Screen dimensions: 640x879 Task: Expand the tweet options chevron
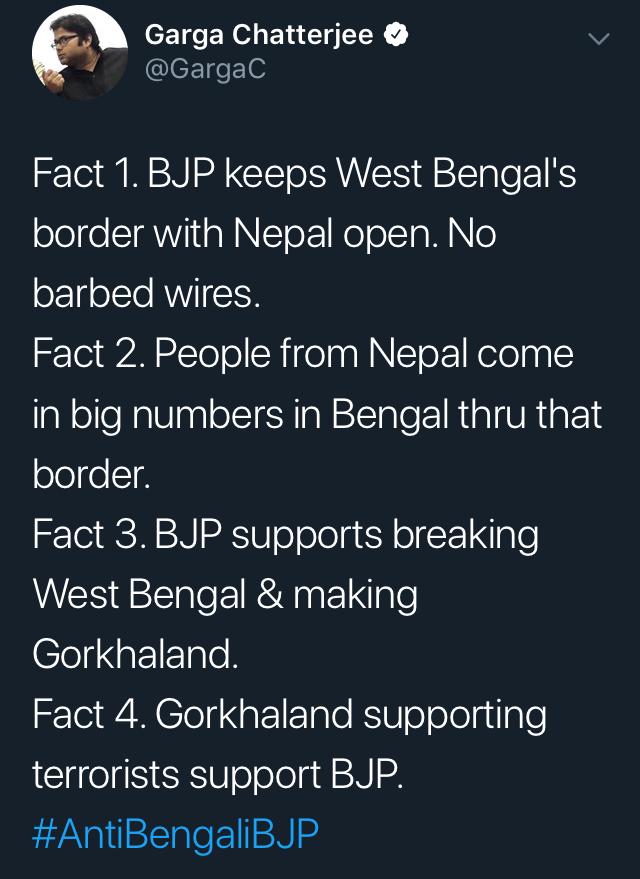click(599, 39)
